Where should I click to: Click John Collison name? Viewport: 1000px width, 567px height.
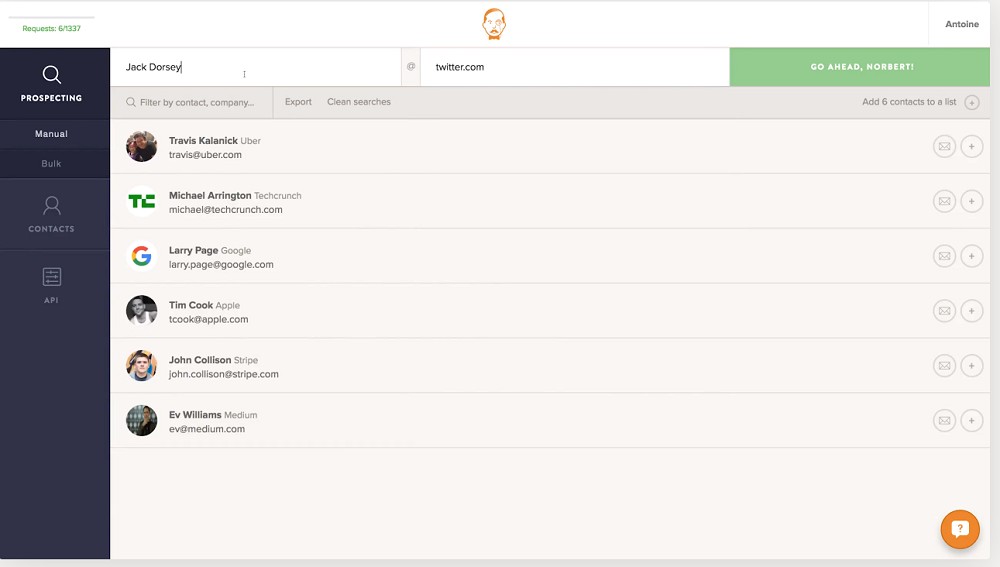(200, 360)
